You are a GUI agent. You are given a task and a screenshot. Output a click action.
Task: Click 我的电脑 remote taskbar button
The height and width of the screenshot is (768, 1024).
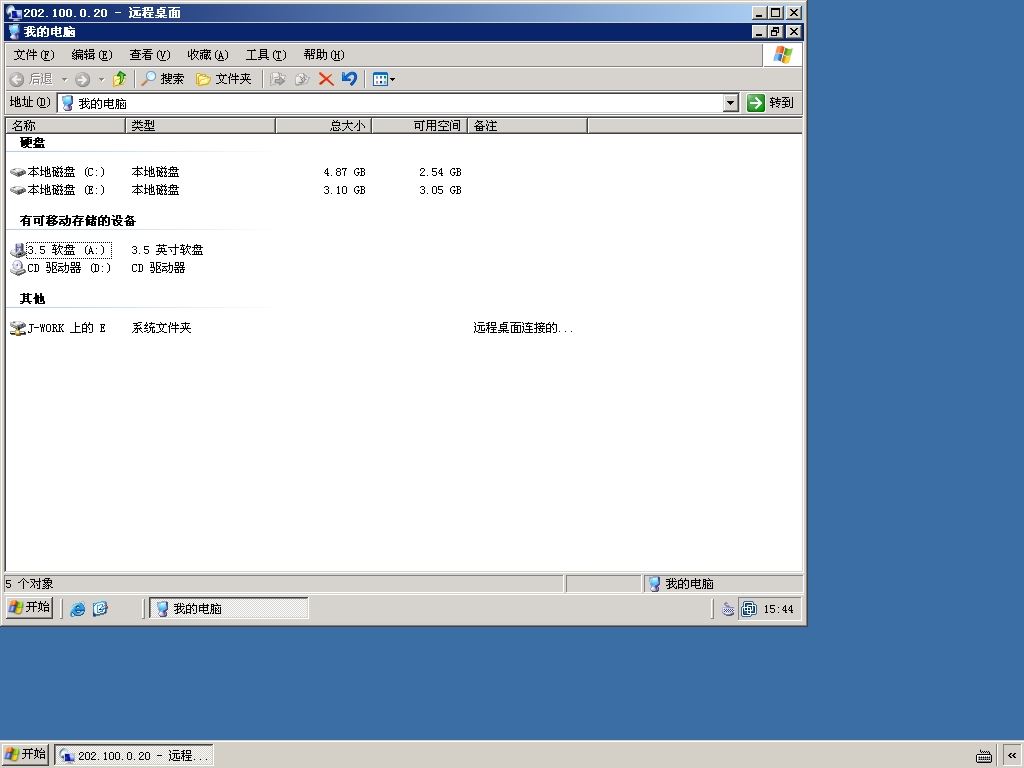point(229,609)
